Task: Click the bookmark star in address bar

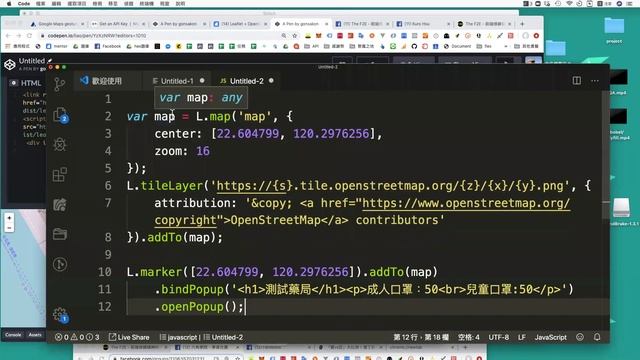Action: click(295, 36)
